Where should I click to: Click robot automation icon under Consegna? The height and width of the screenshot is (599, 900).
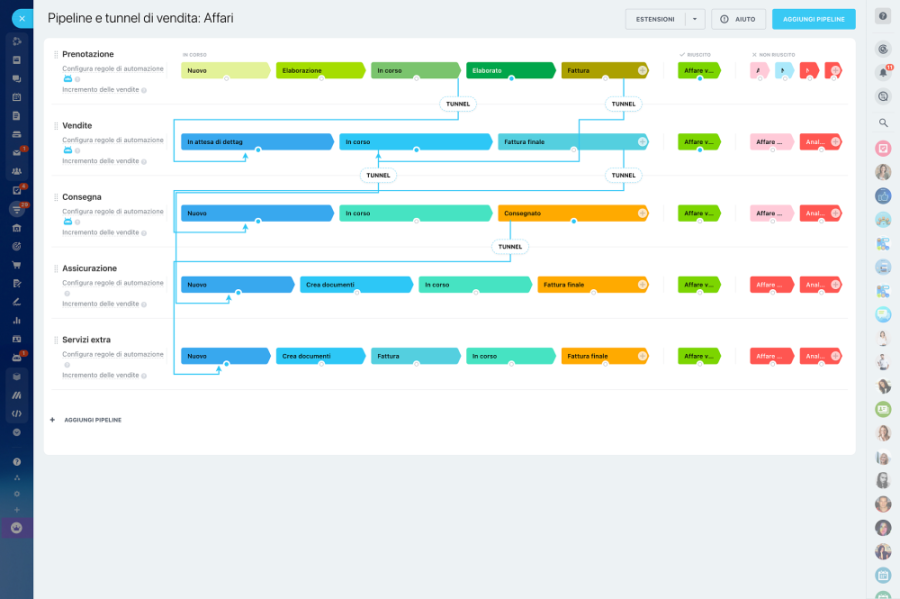coord(68,221)
